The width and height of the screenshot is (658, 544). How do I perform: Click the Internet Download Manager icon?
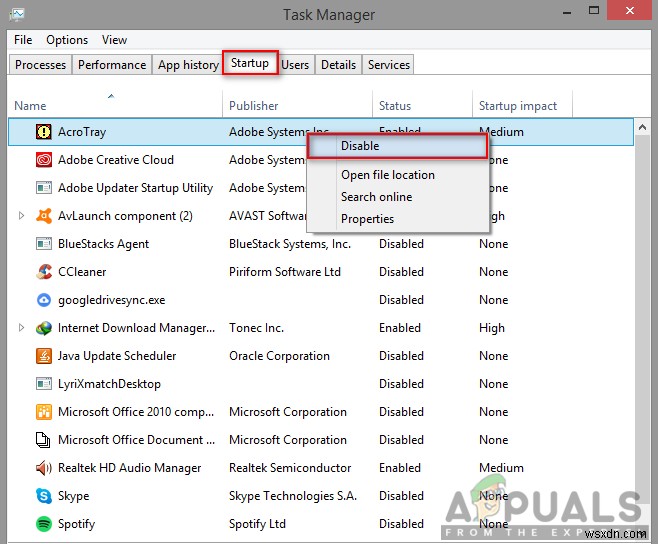tap(44, 328)
